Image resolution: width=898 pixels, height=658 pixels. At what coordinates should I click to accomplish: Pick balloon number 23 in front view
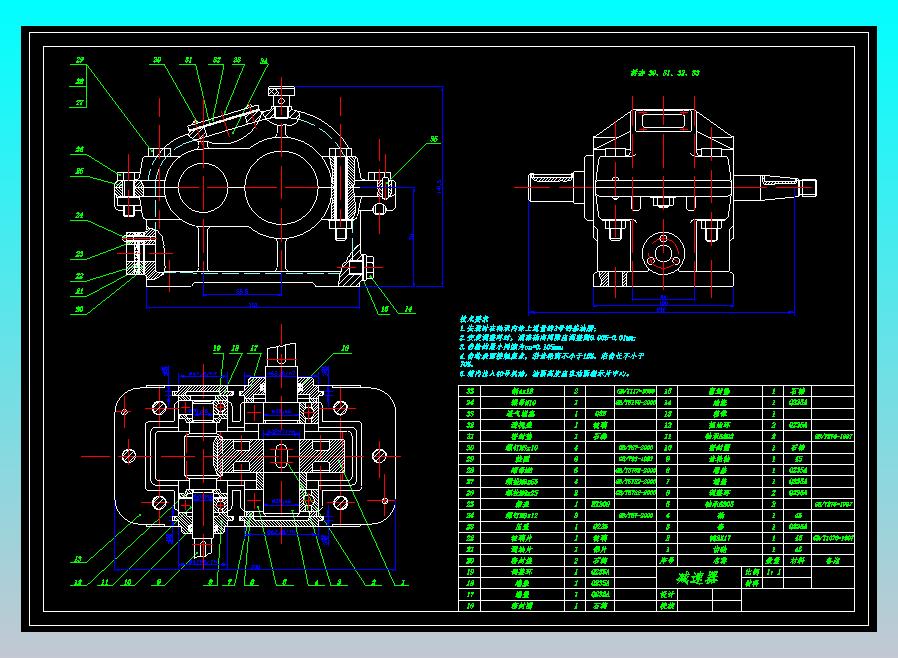[80, 254]
